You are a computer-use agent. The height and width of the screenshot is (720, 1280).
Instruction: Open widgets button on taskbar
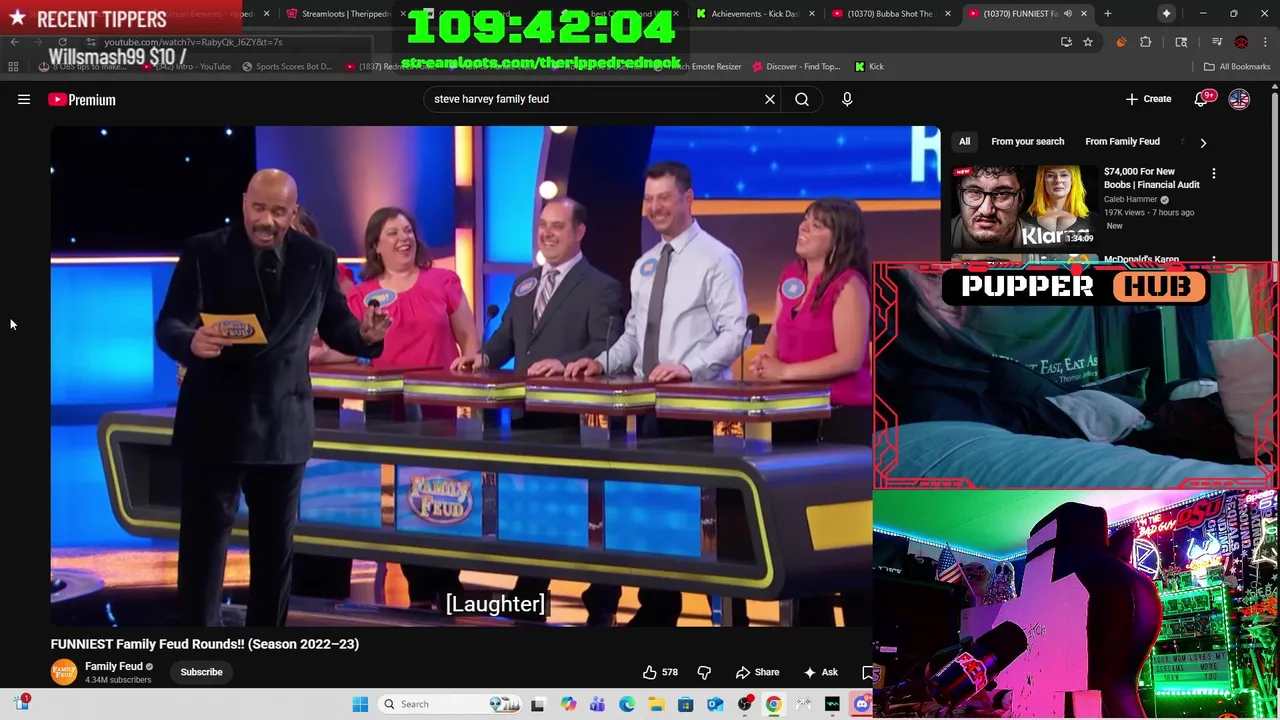click(22, 703)
